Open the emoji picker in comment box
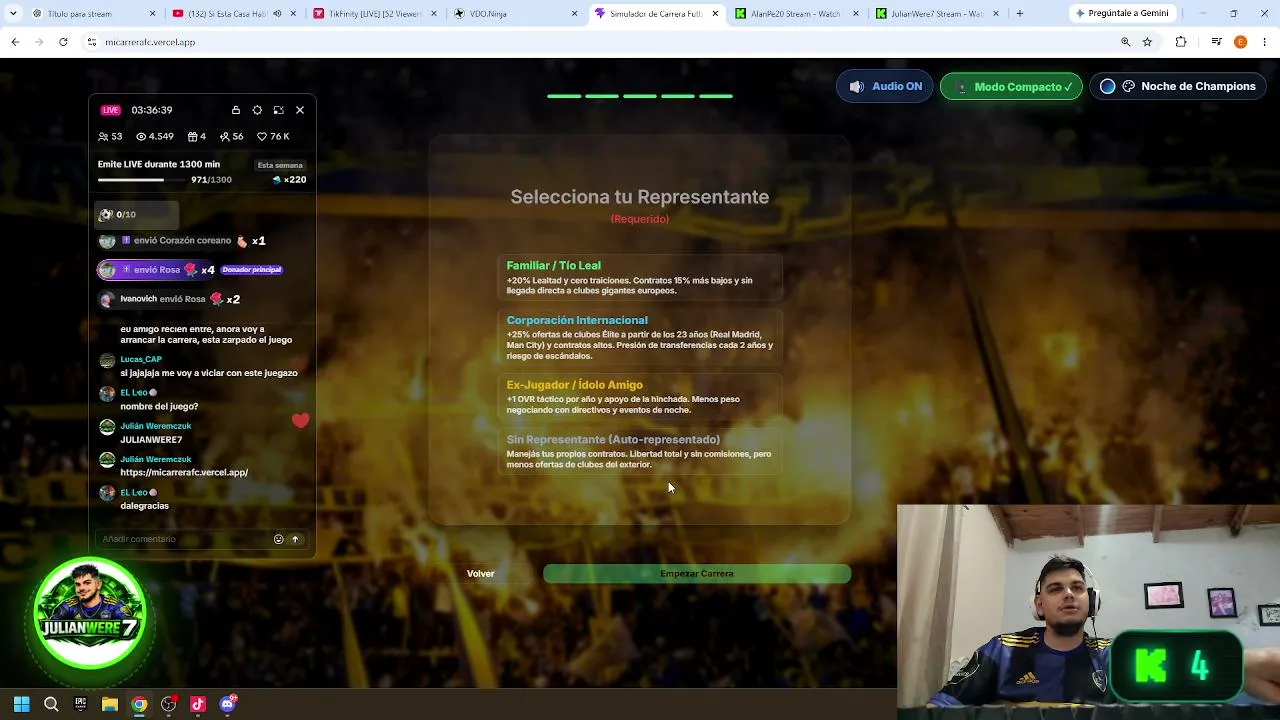This screenshot has height=720, width=1280. click(x=279, y=539)
